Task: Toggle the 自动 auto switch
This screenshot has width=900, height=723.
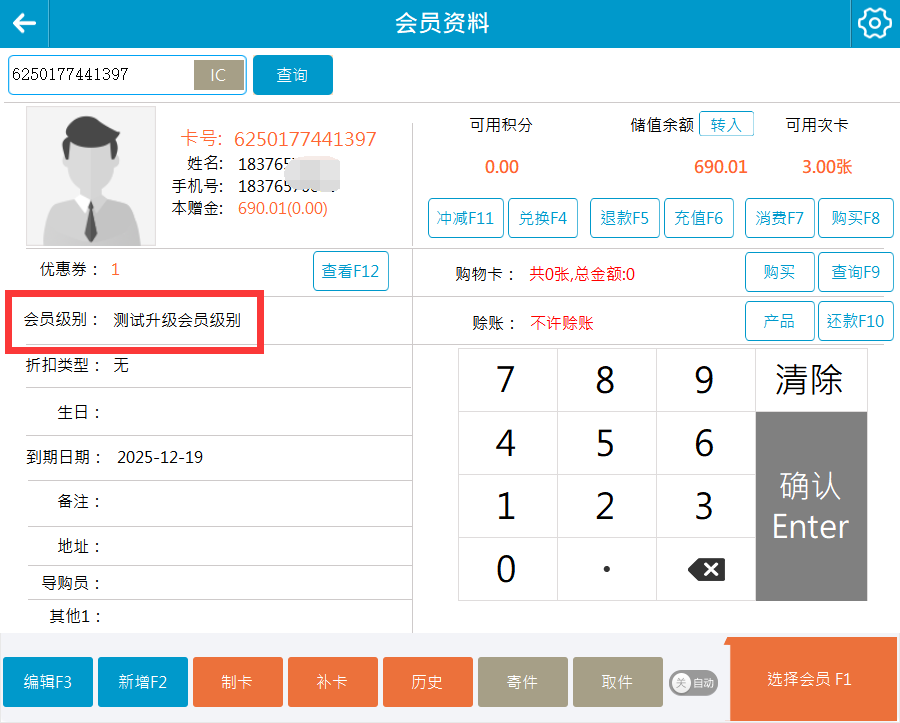Action: 693,683
